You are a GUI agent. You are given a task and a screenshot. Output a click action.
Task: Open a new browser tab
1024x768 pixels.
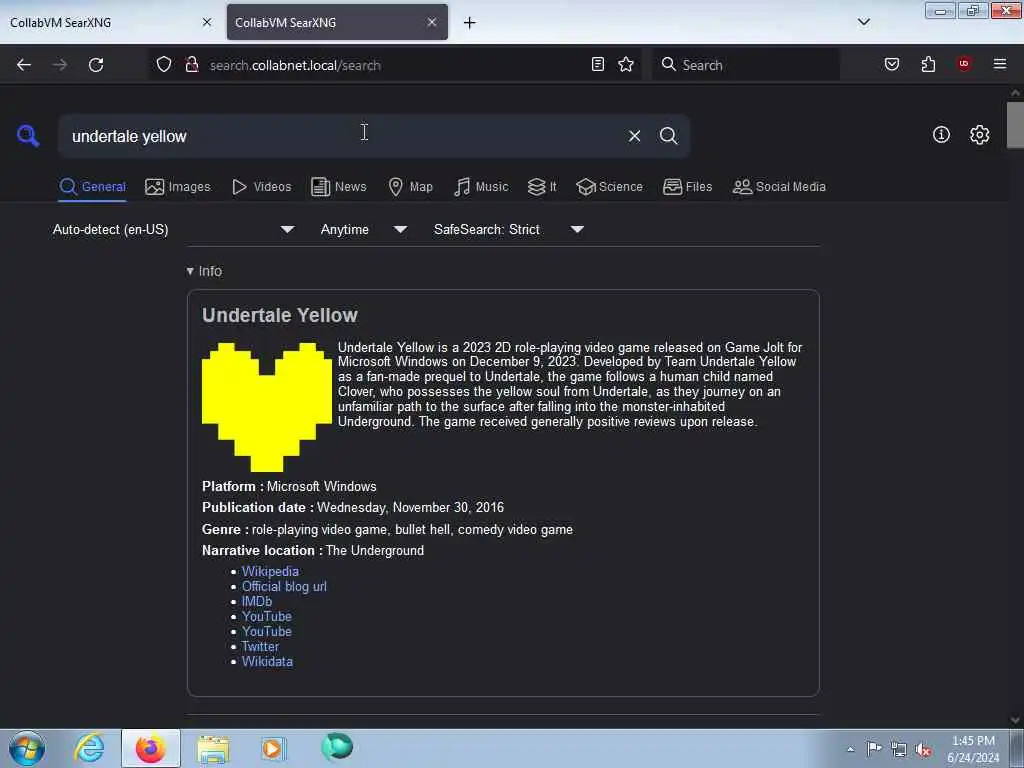coord(470,23)
